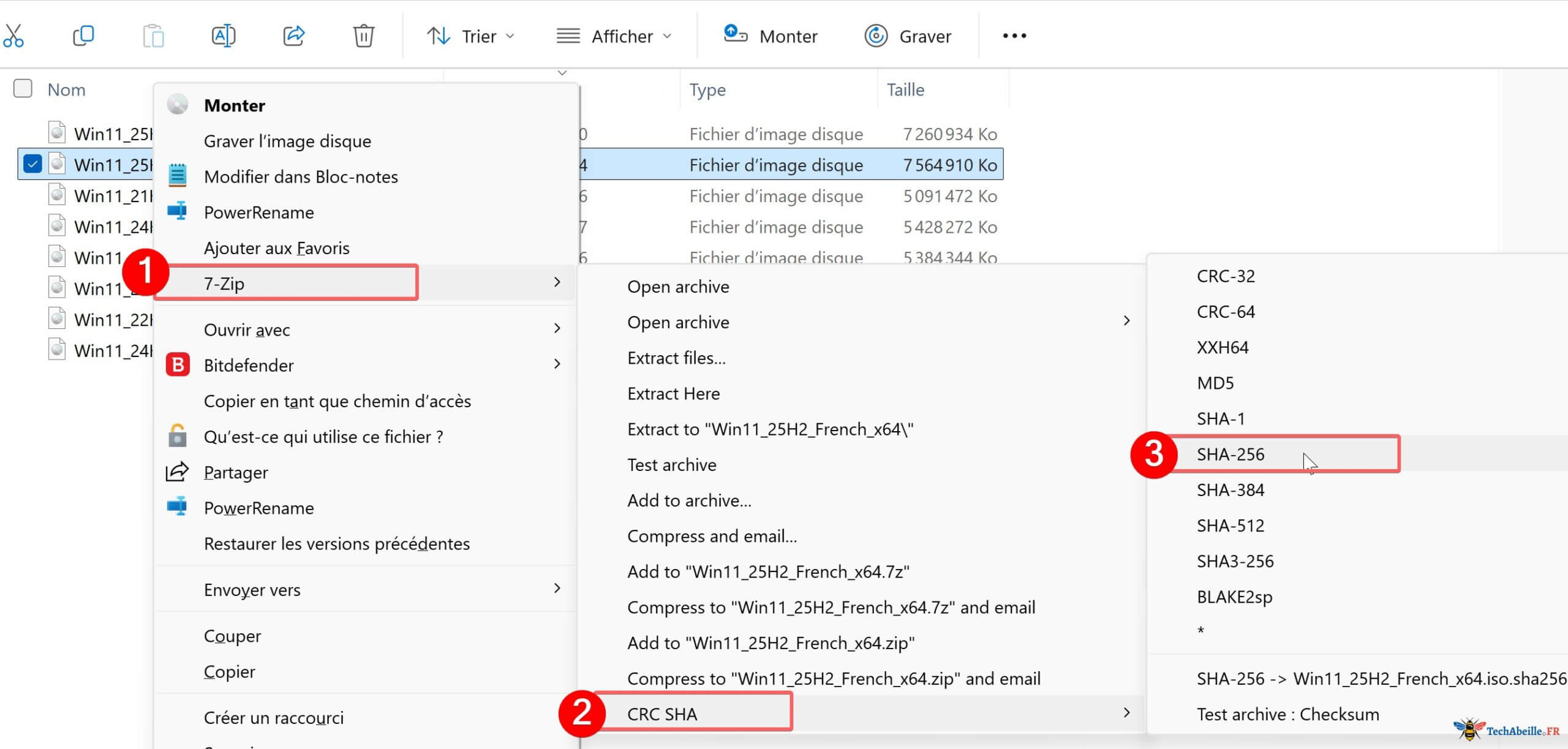The height and width of the screenshot is (749, 1568).
Task: Expand the Ouvrir avec submenu chevron
Action: click(x=557, y=329)
